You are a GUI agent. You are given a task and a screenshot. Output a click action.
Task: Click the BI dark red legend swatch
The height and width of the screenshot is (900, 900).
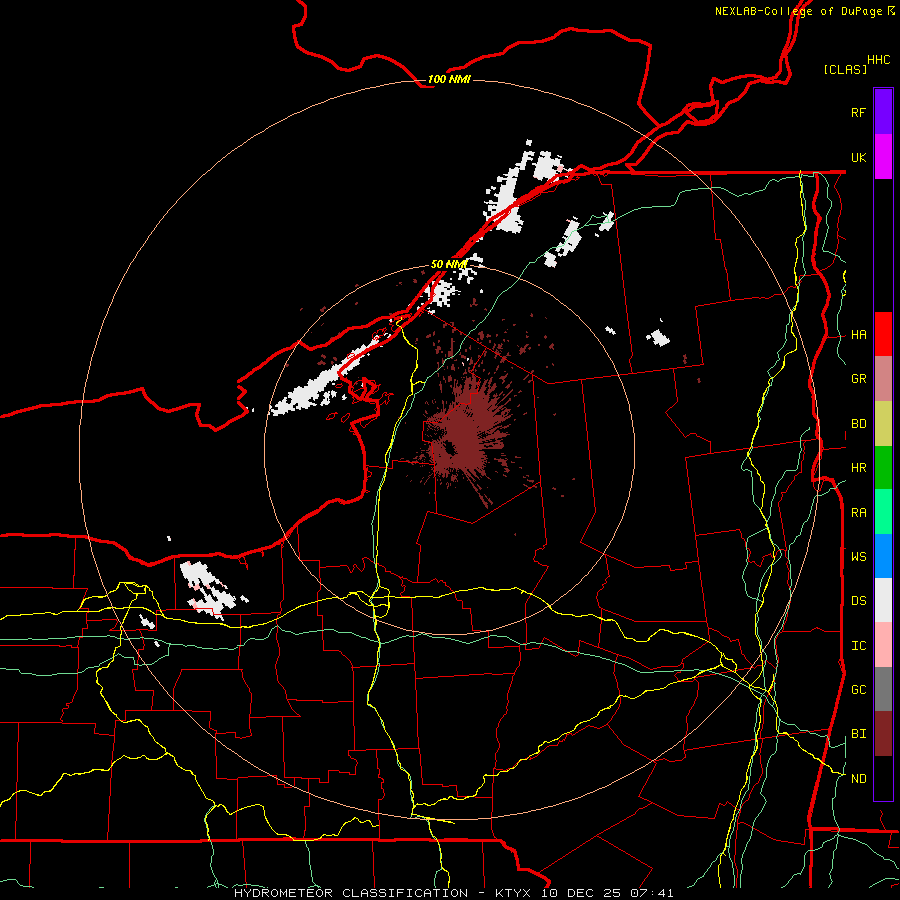point(883,734)
